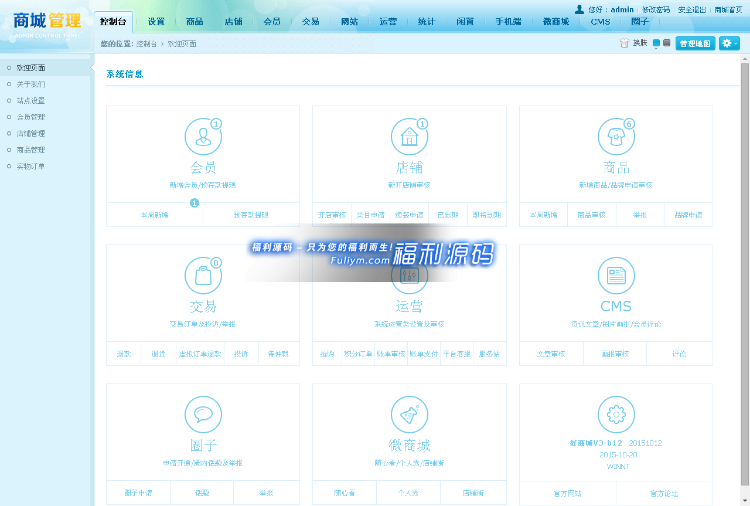Click 已到期 in the 店铺 card
The image size is (750, 506).
448,215
